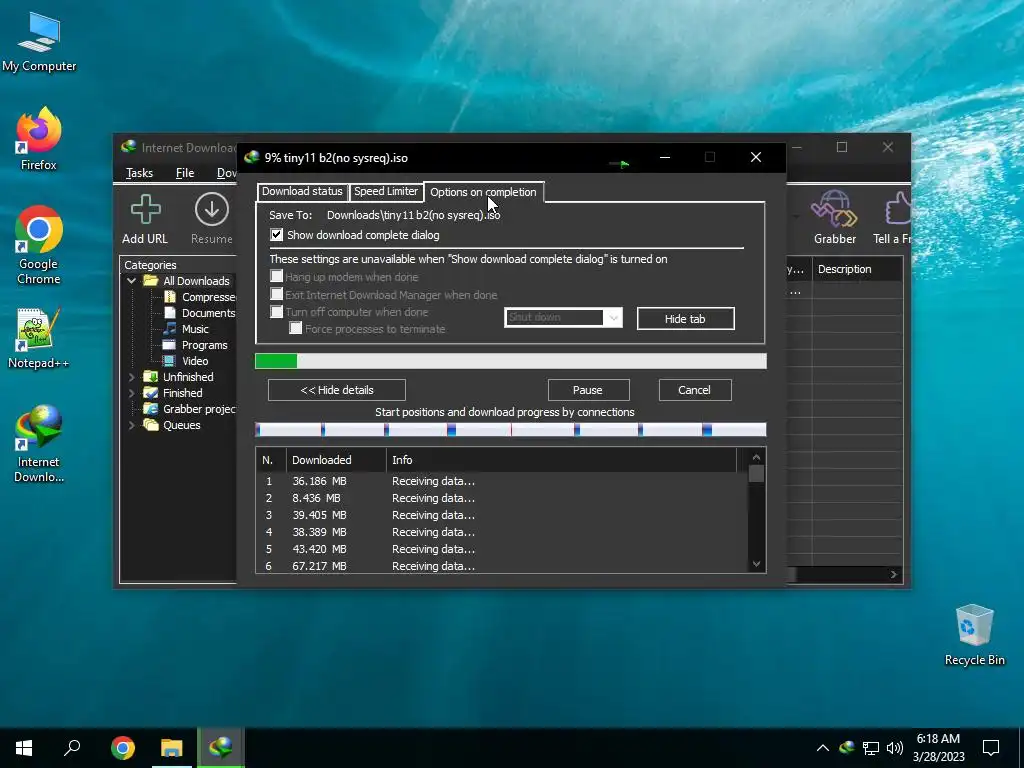1024x768 pixels.
Task: Toggle Force processes to terminate
Action: (x=296, y=328)
